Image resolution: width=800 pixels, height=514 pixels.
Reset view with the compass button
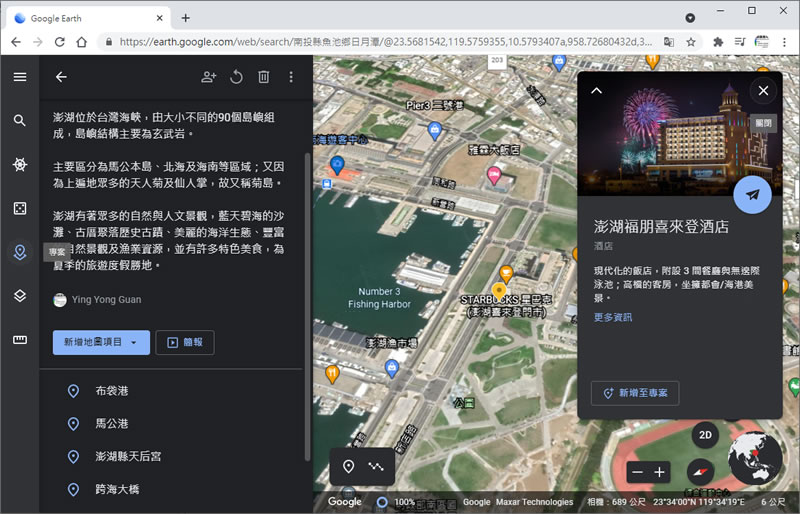tap(701, 472)
